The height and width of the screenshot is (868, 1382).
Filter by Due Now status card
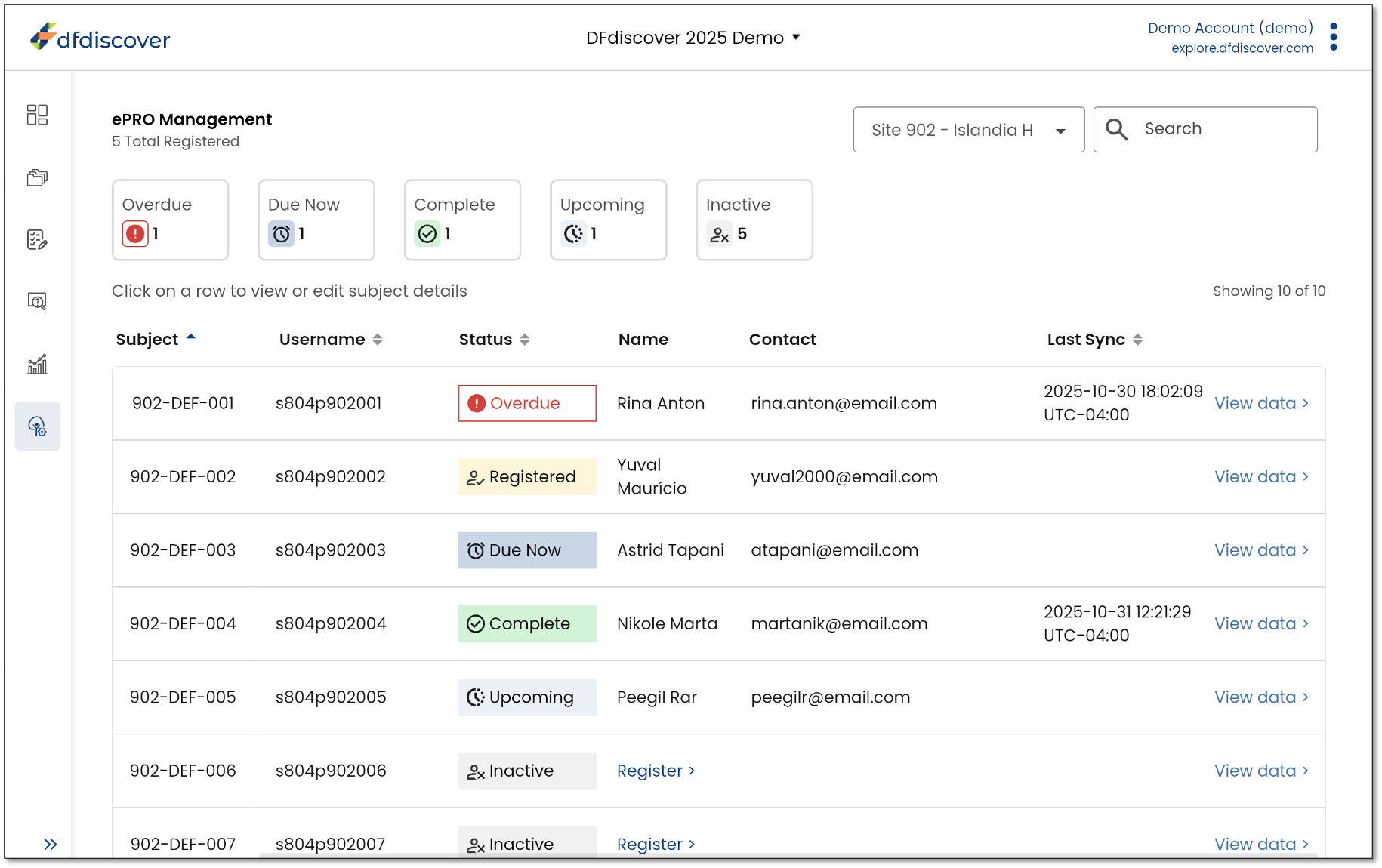point(316,220)
